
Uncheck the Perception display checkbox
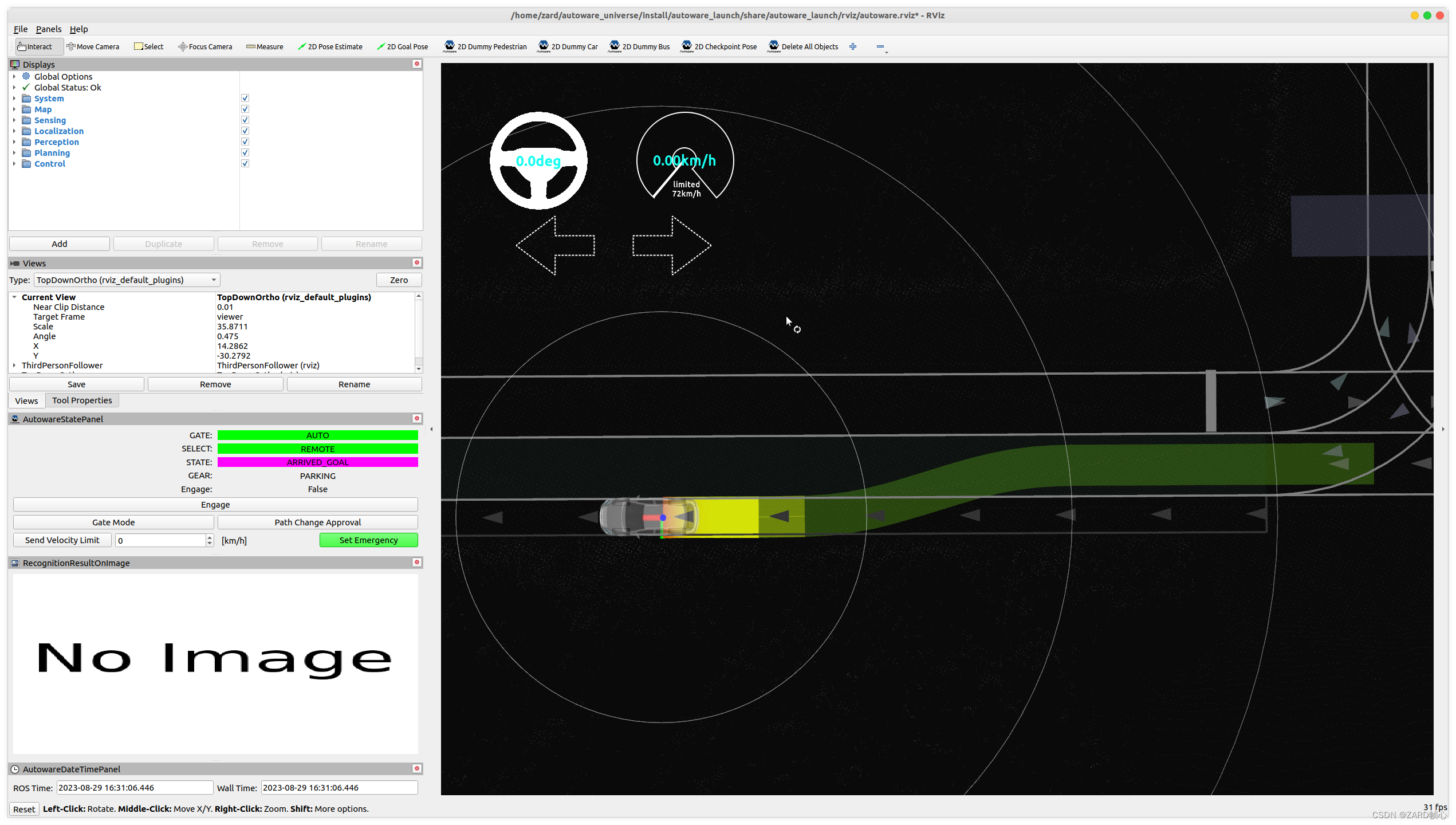pos(245,142)
